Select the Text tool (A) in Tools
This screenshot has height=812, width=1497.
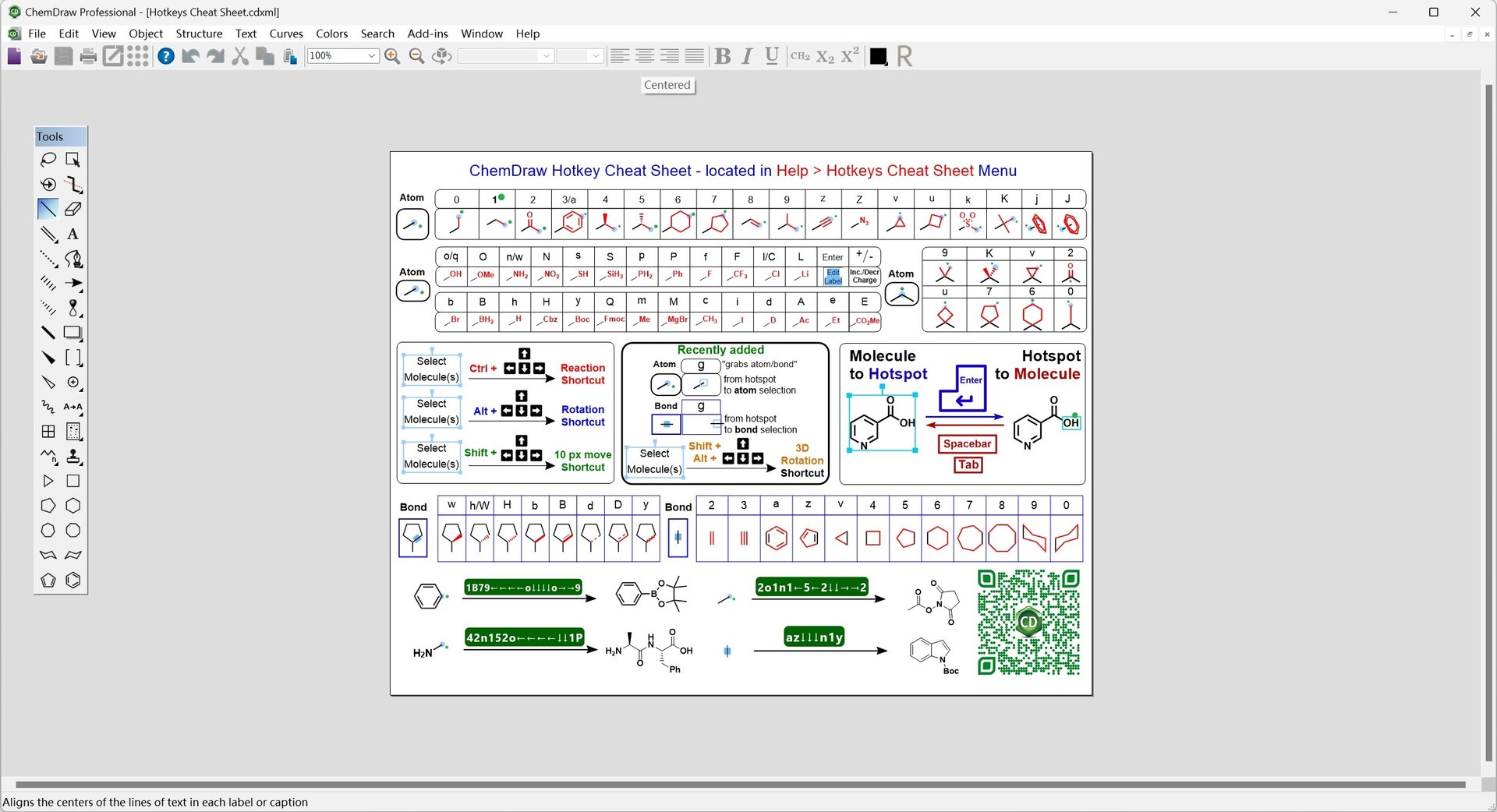coord(73,234)
